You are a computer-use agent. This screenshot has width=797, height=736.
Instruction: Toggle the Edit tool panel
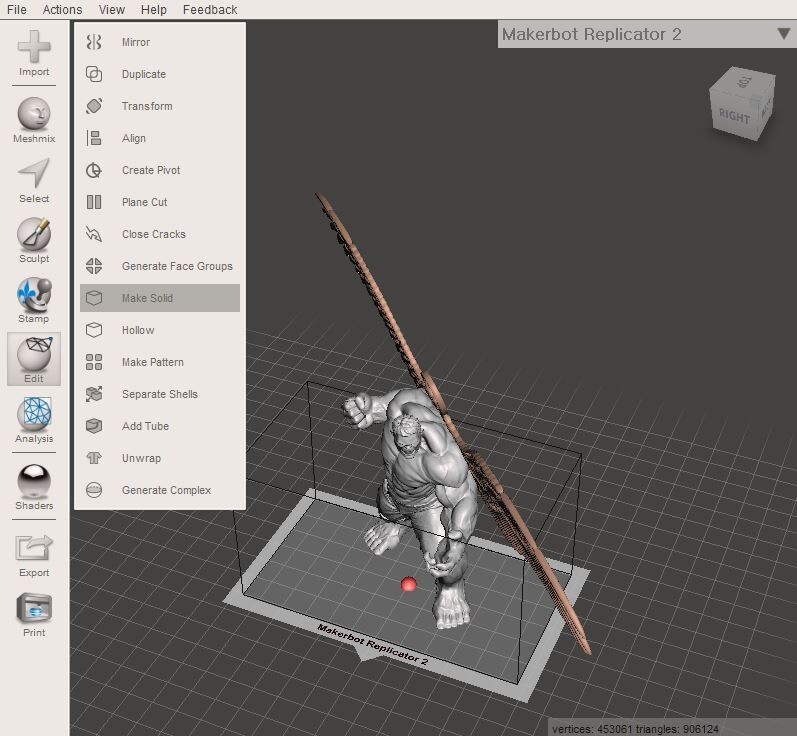[x=34, y=359]
